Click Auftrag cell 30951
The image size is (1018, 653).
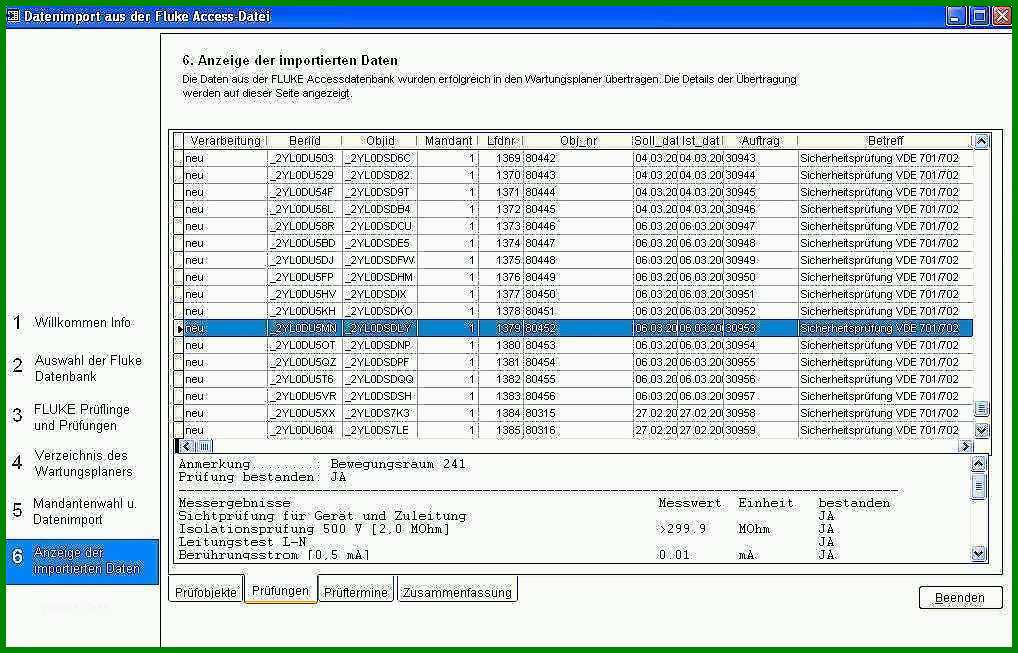760,294
